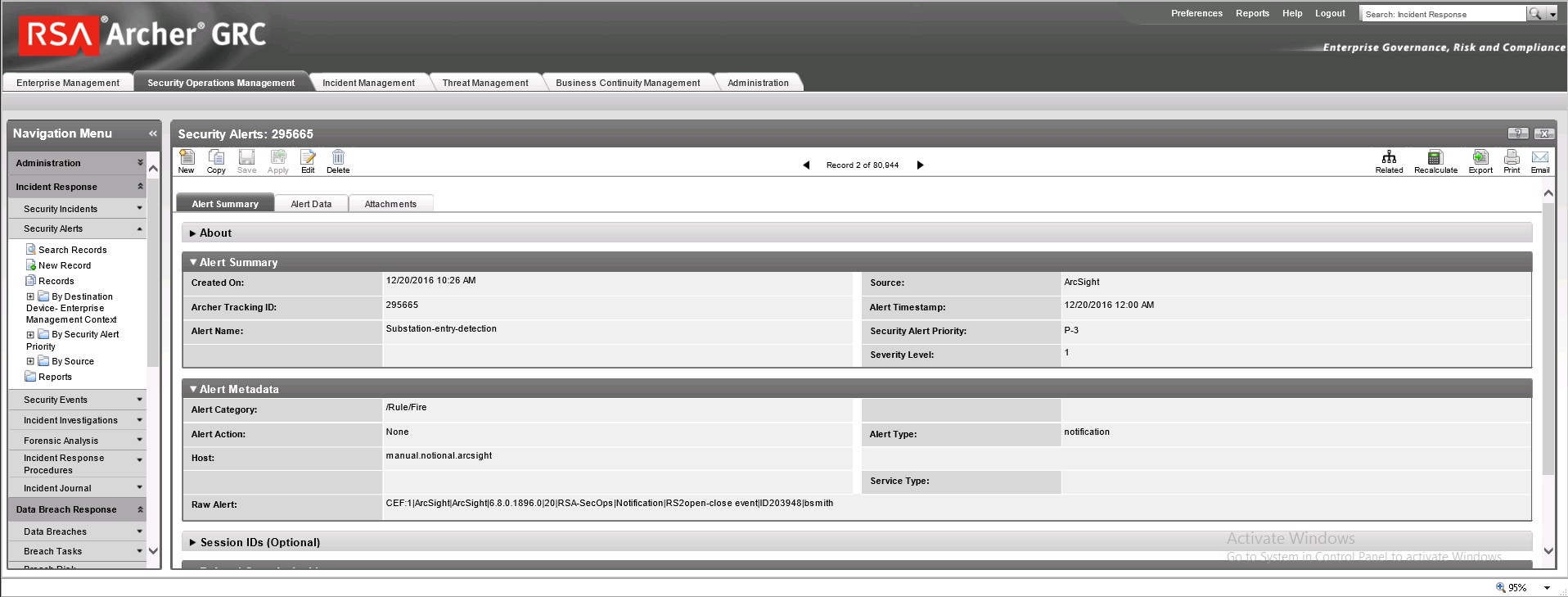This screenshot has height=597, width=1568.
Task: Collapse Incident Response navigation section
Action: point(140,187)
